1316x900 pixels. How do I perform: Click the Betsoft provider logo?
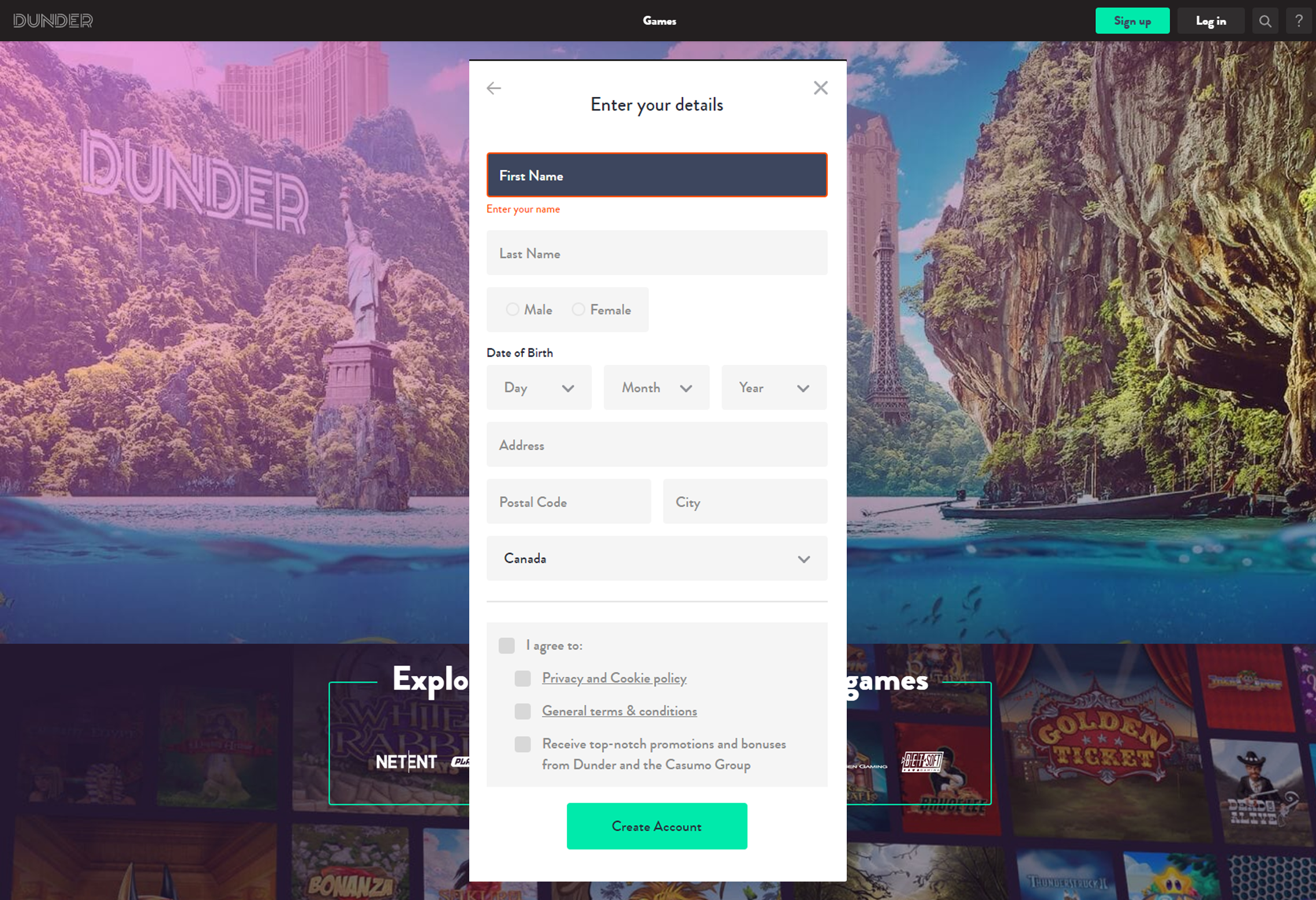[922, 762]
